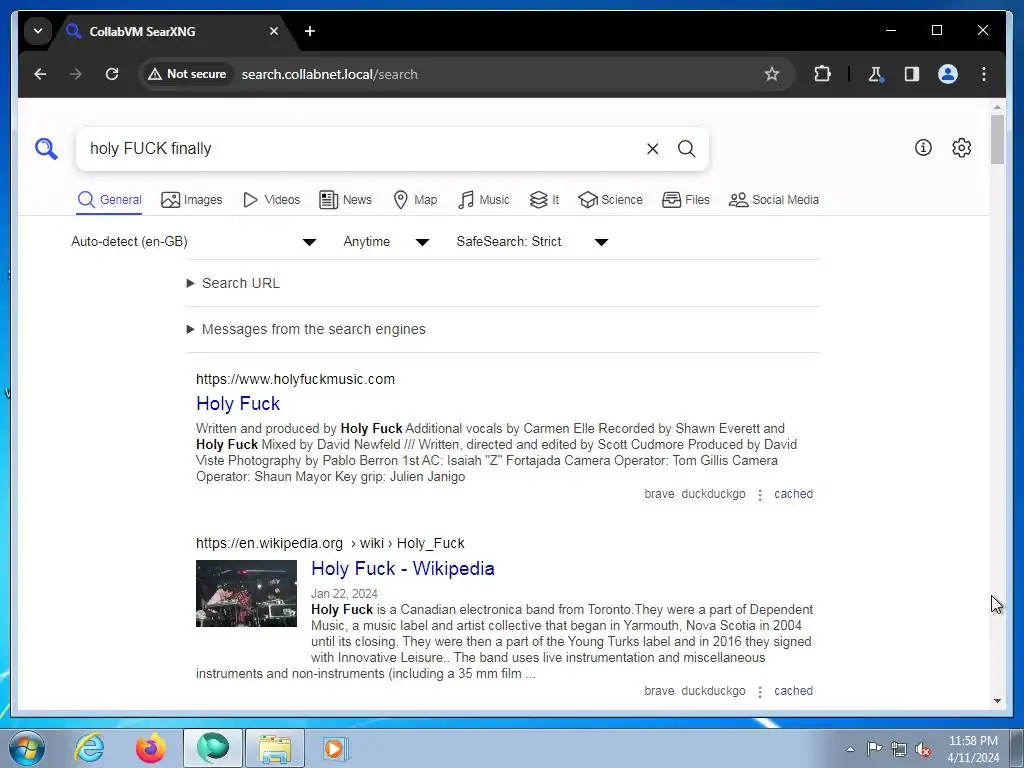The image size is (1024, 768).
Task: Open the Holy Fuck - Wikipedia result link
Action: (402, 568)
